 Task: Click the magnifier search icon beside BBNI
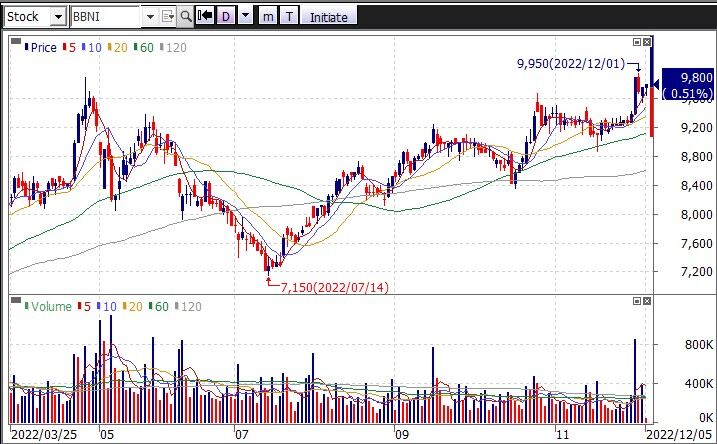click(x=186, y=16)
